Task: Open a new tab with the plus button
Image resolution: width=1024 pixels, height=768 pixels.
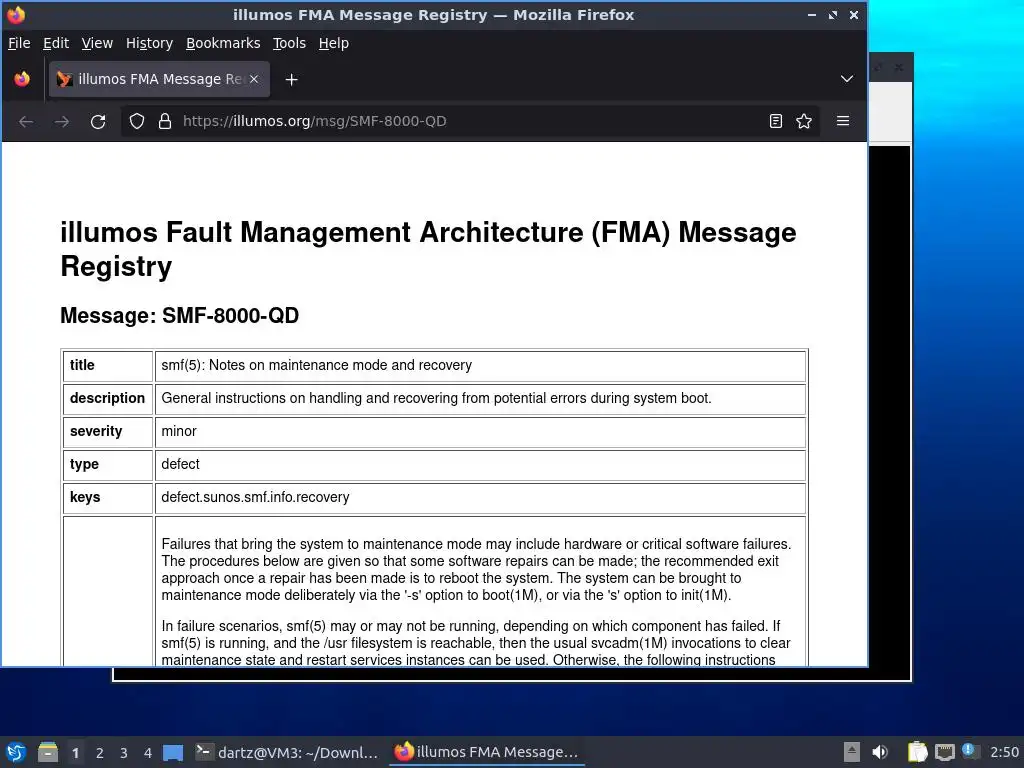Action: point(291,80)
